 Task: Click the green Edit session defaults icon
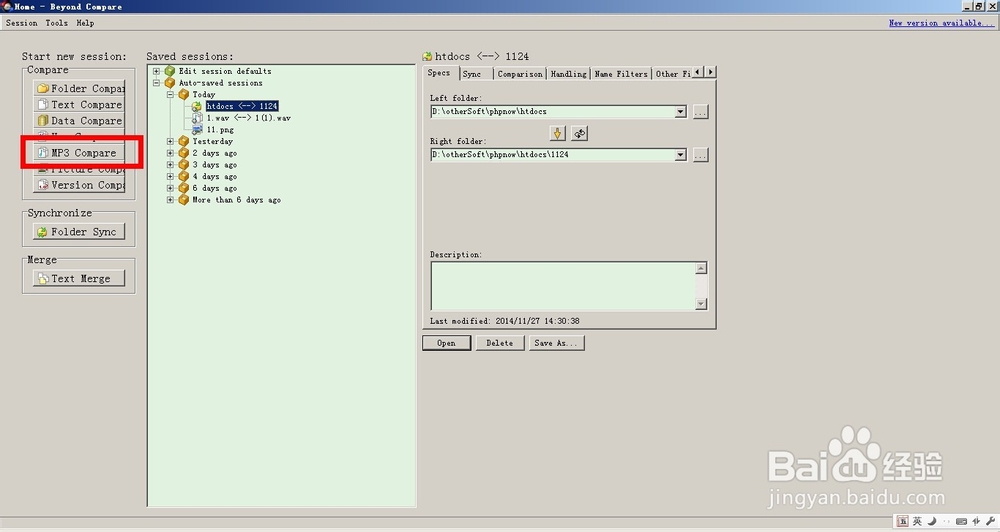[170, 71]
